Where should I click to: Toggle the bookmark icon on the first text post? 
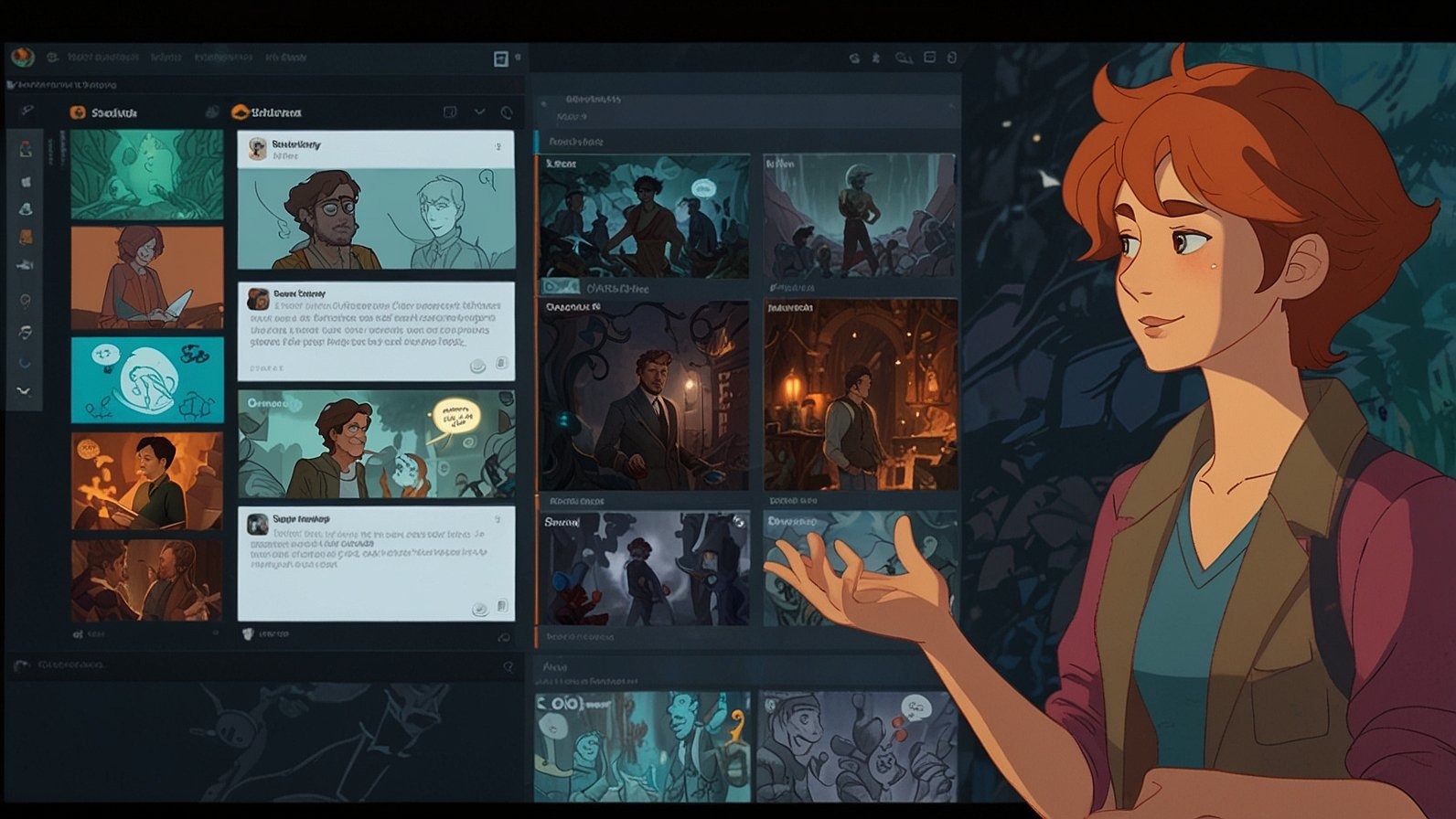click(501, 364)
